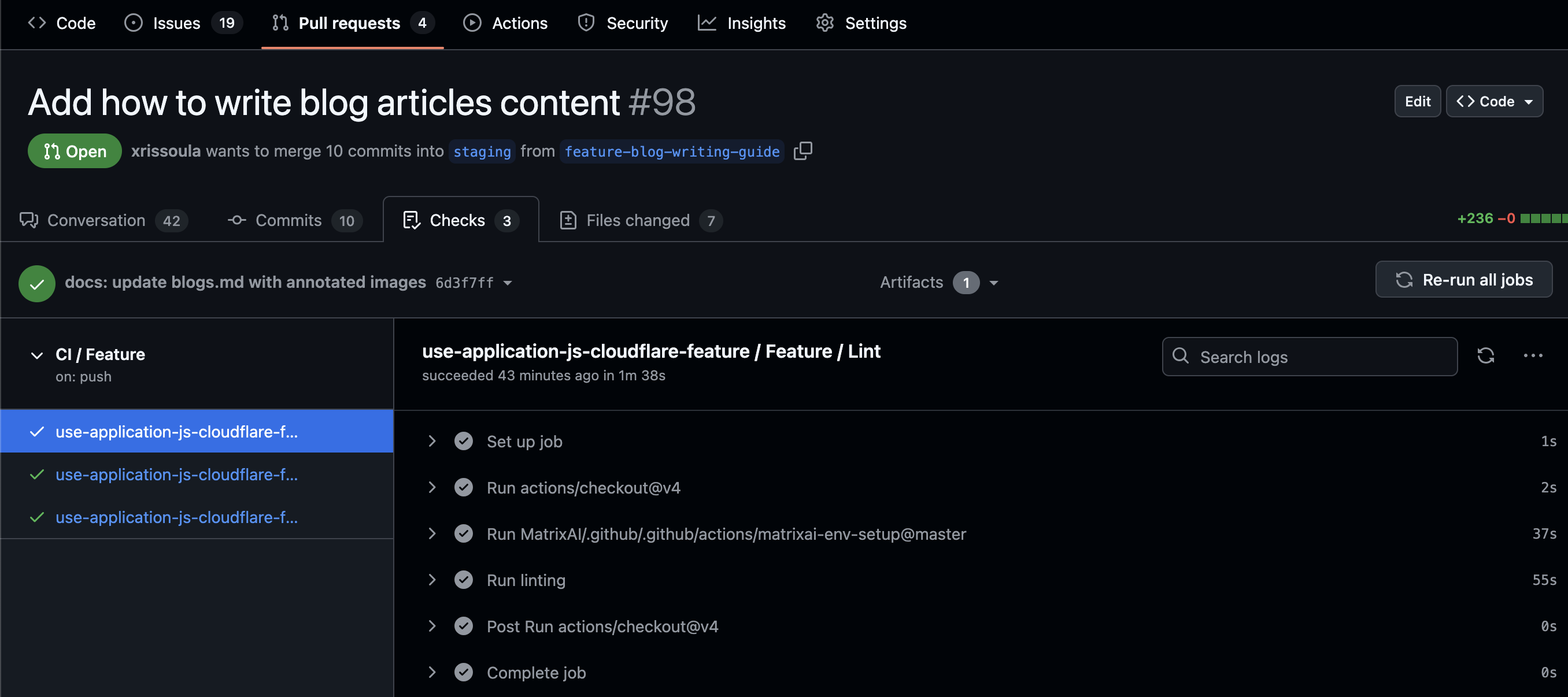Viewport: 1568px width, 697px height.
Task: Click the Insights graph icon
Action: pos(707,23)
